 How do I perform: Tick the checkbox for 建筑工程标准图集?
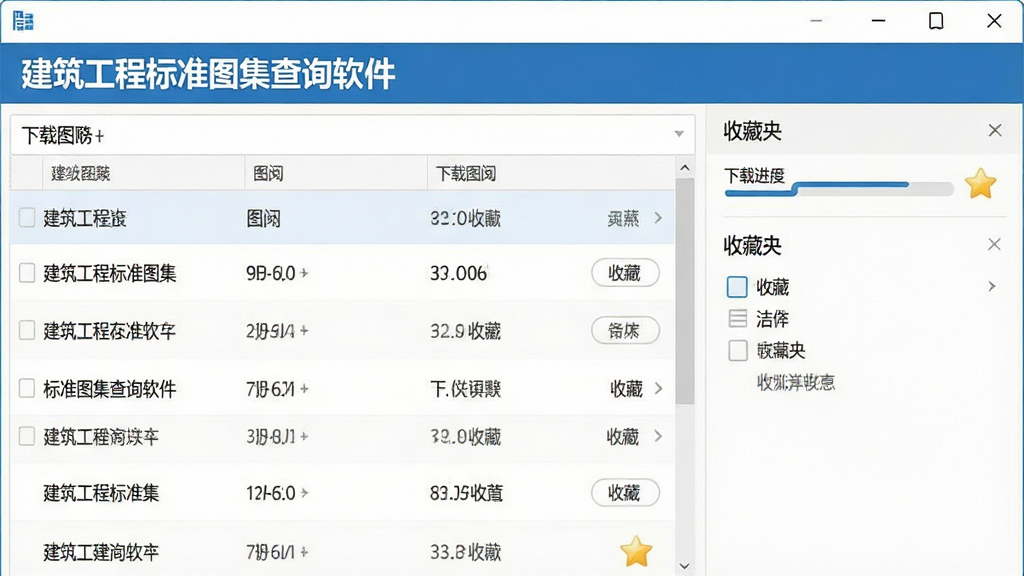[27, 273]
